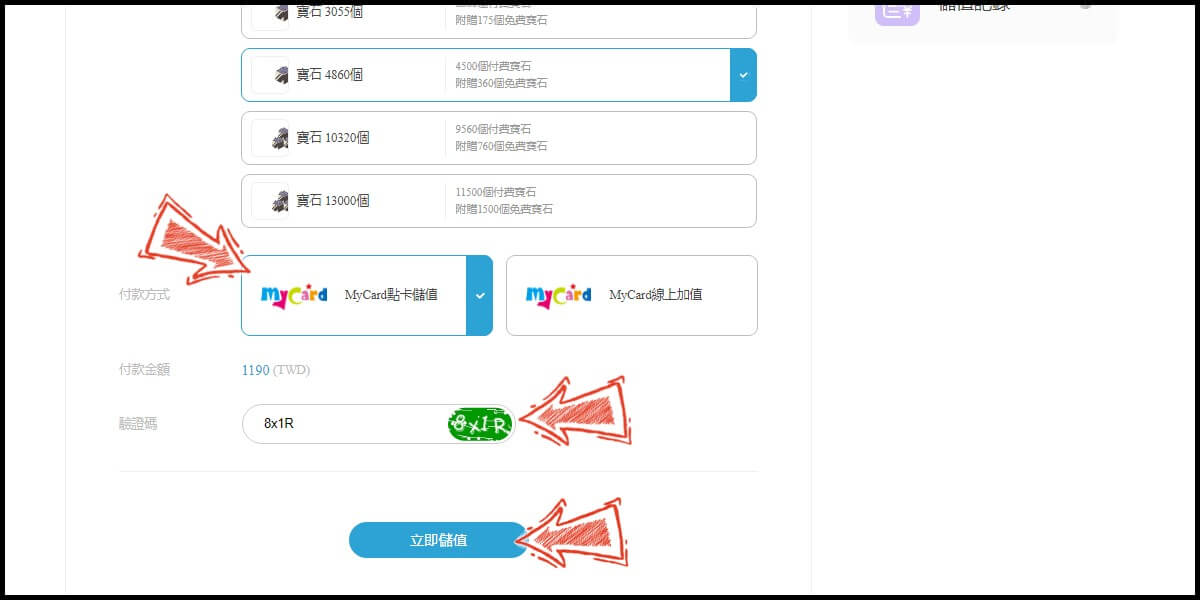Screen dimensions: 1200x600
Task: Select the 寶石 4860個 gem package
Action: 498,75
